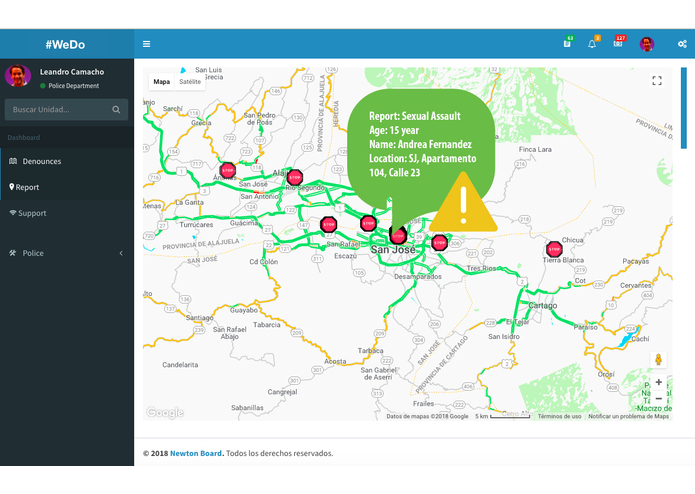Open the Support menu item
Image resolution: width=695 pixels, height=494 pixels.
(x=67, y=213)
